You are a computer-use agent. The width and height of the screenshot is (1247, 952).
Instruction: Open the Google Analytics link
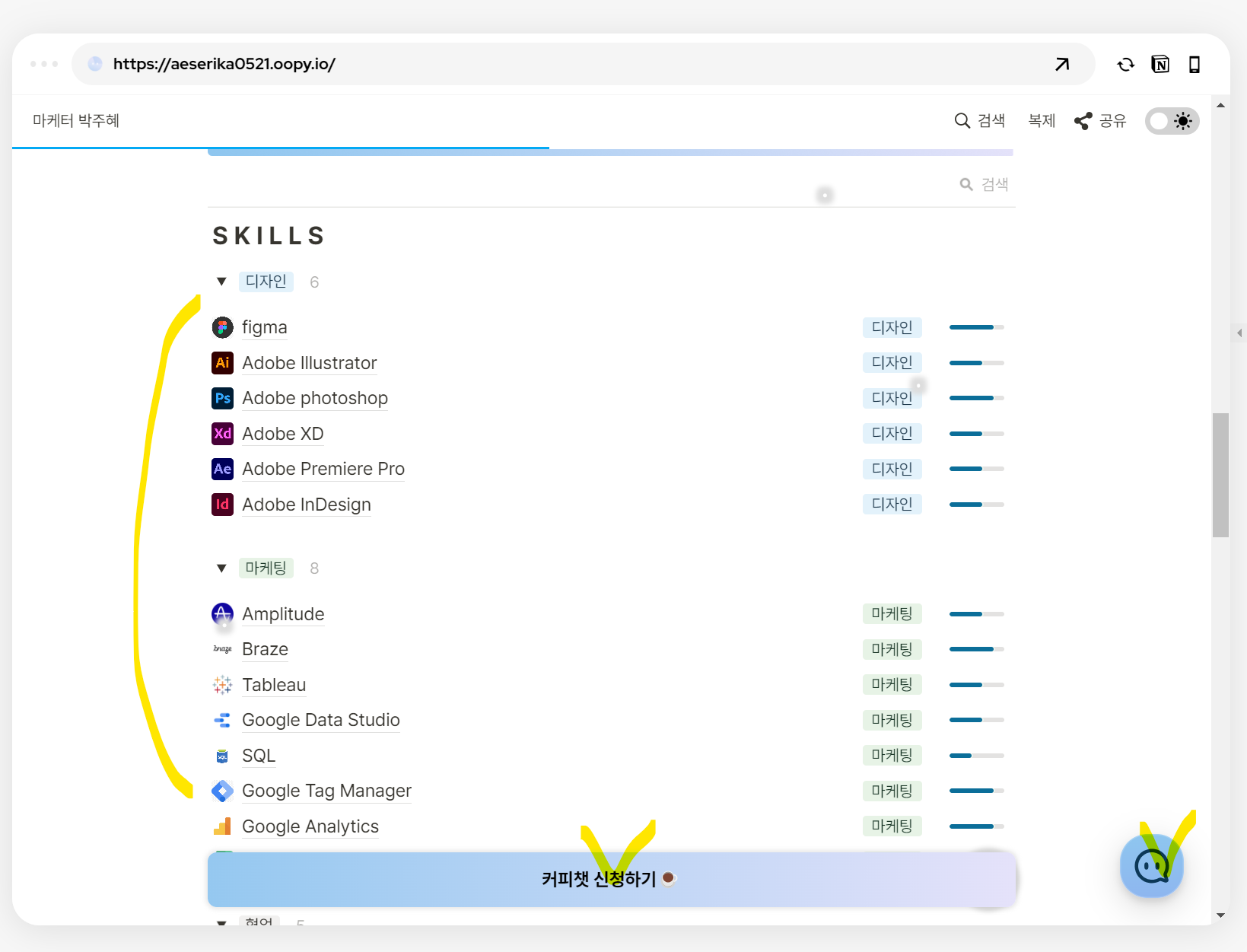310,826
